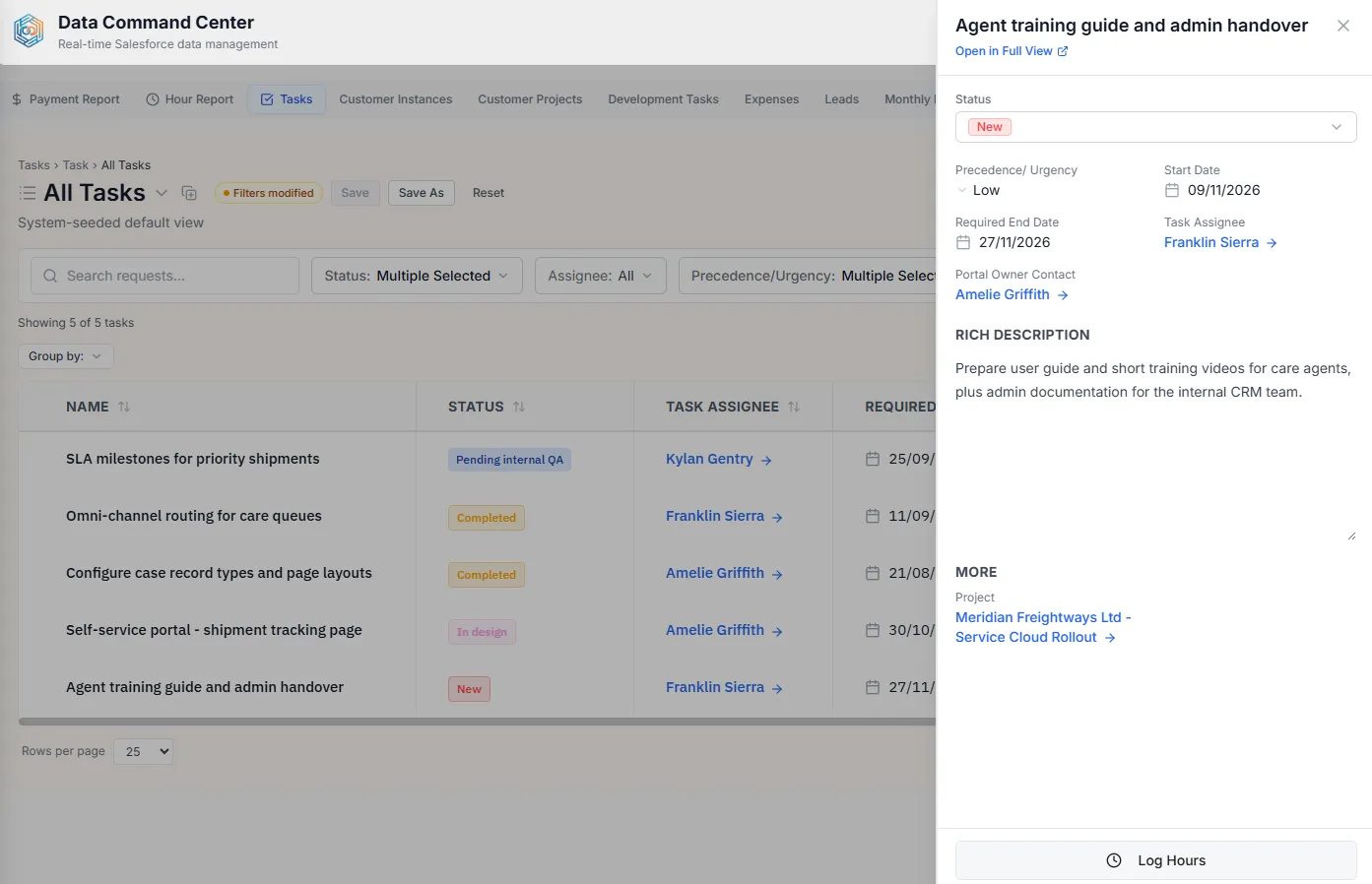This screenshot has width=1372, height=884.
Task: Click the New status badge in table
Action: point(469,689)
